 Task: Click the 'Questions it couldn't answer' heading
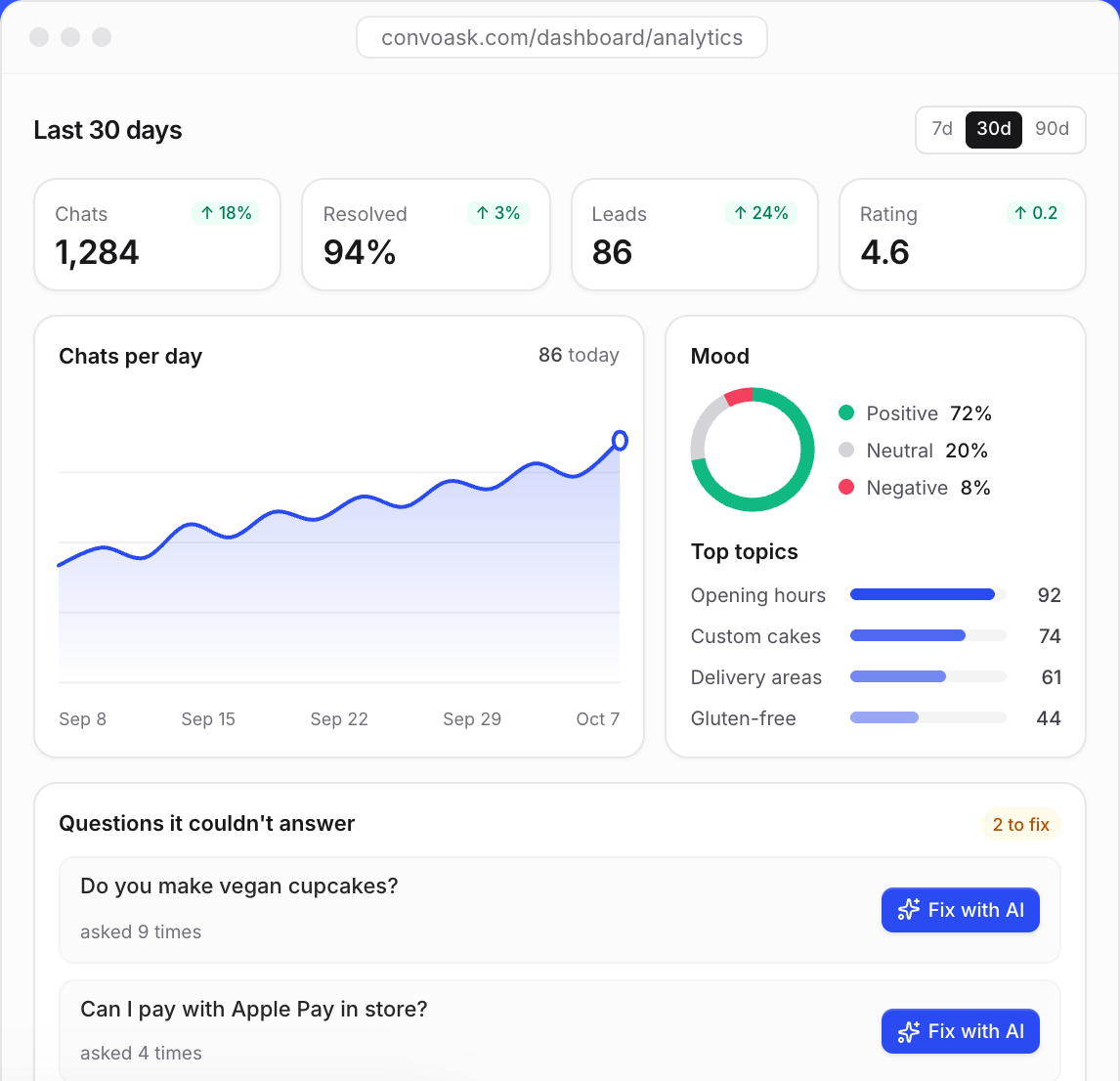pos(206,823)
